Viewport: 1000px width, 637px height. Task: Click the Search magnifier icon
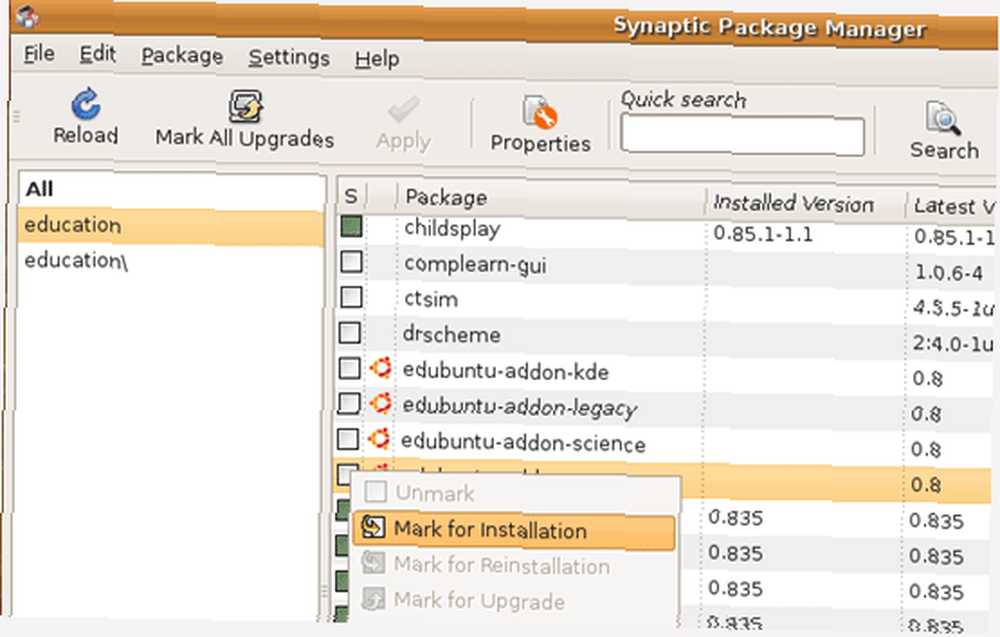943,119
